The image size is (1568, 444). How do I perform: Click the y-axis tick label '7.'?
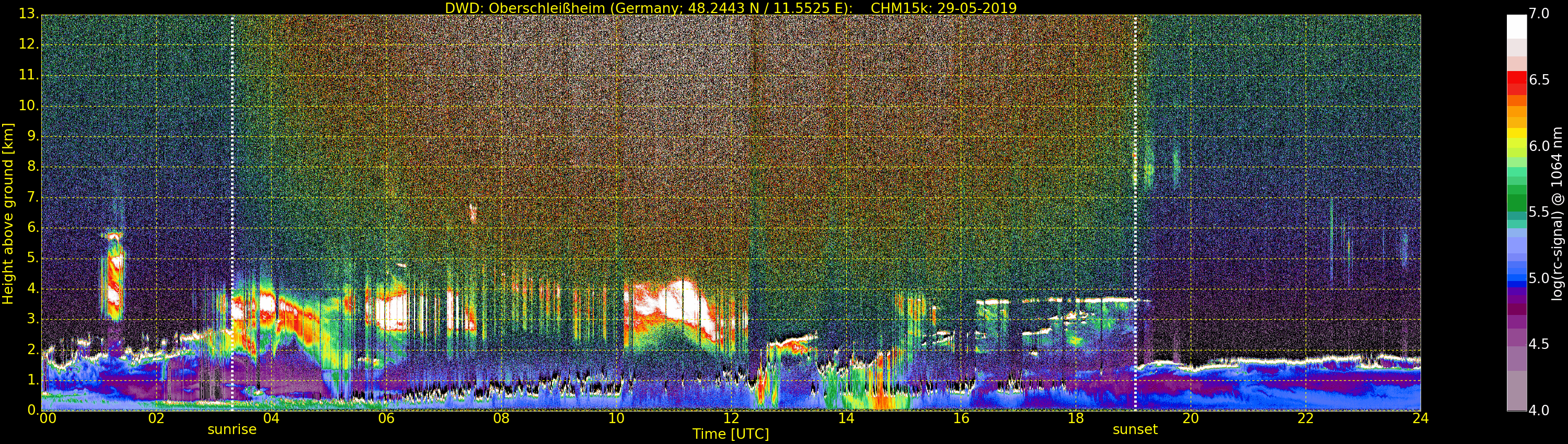tap(32, 196)
